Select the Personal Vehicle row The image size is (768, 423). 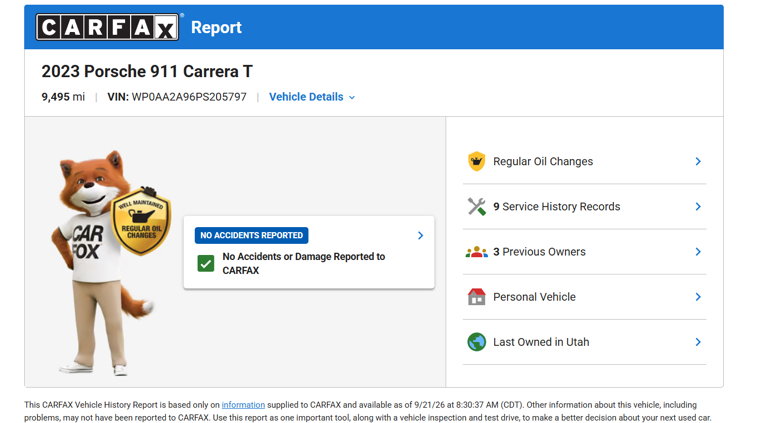(584, 297)
